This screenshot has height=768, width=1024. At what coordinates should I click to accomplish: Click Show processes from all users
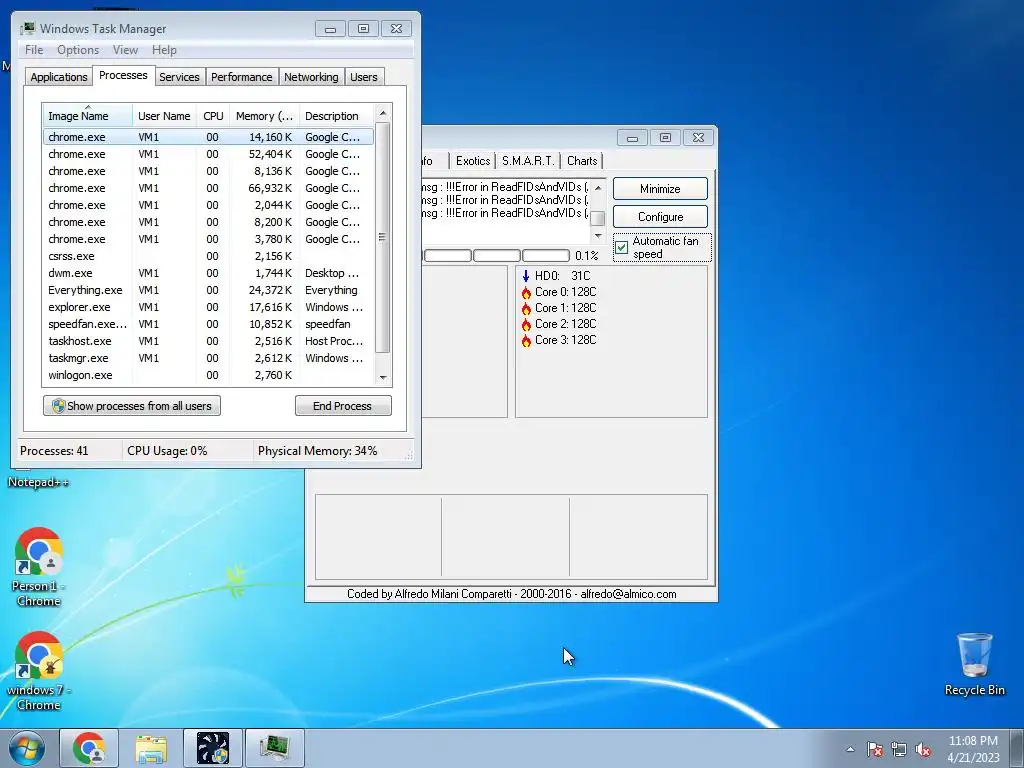132,406
